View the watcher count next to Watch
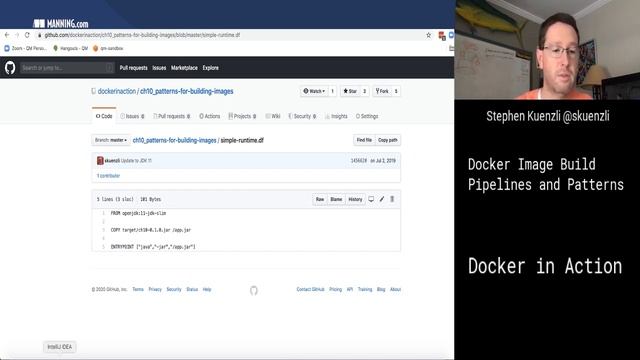640x360 pixels. pos(332,91)
